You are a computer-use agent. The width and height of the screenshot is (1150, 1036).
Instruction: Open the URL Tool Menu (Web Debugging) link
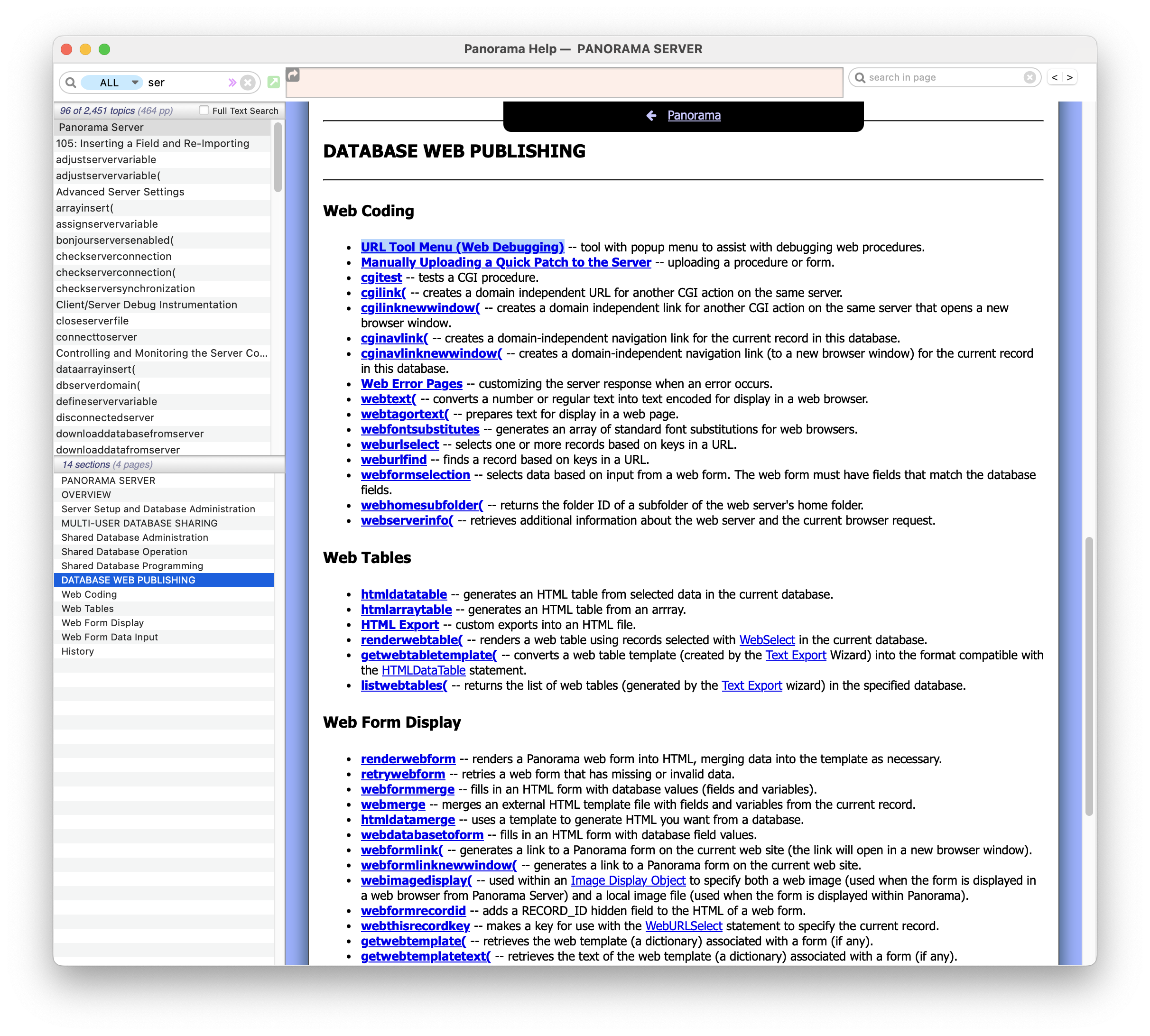462,247
